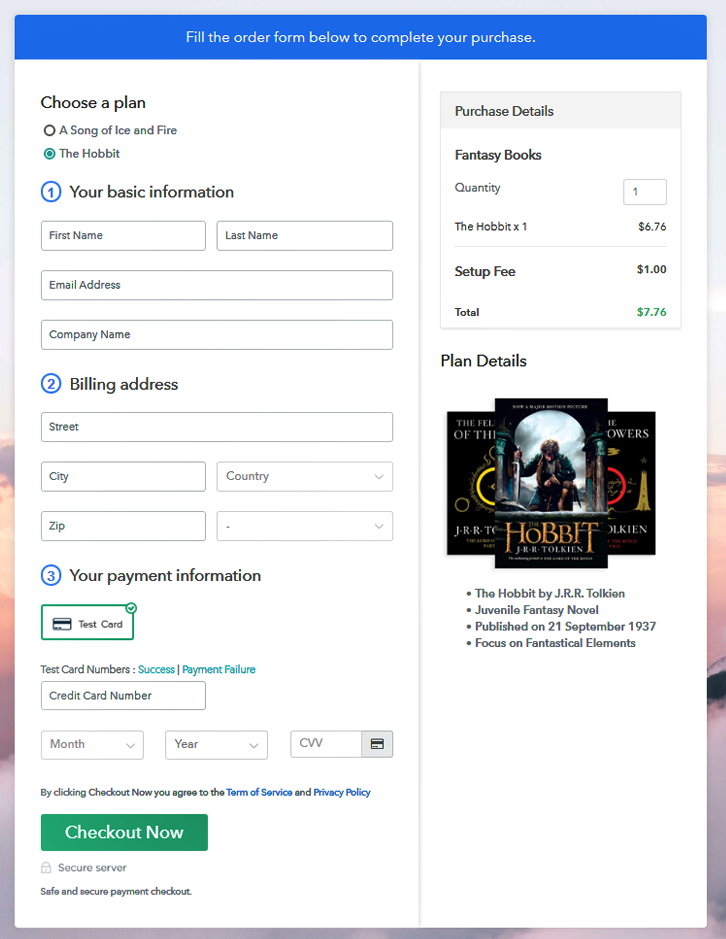
Task: Focus the Company Name field
Action: click(x=217, y=335)
